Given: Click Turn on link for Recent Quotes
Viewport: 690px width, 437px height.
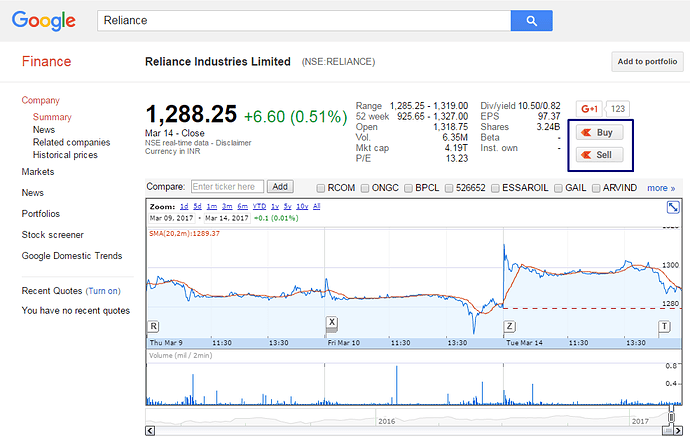Looking at the screenshot, I should point(103,291).
